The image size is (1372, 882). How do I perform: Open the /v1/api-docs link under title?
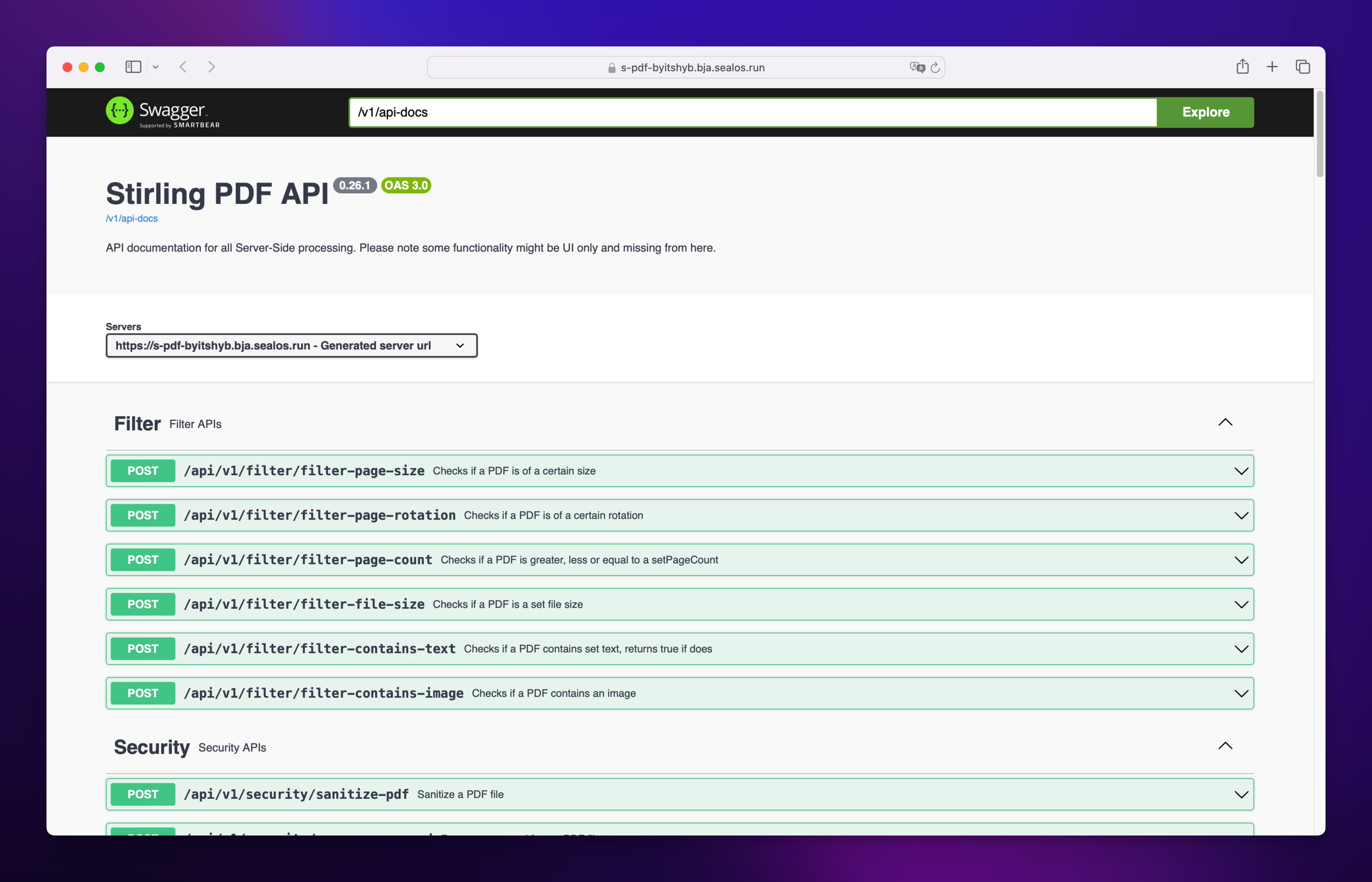pyautogui.click(x=132, y=218)
